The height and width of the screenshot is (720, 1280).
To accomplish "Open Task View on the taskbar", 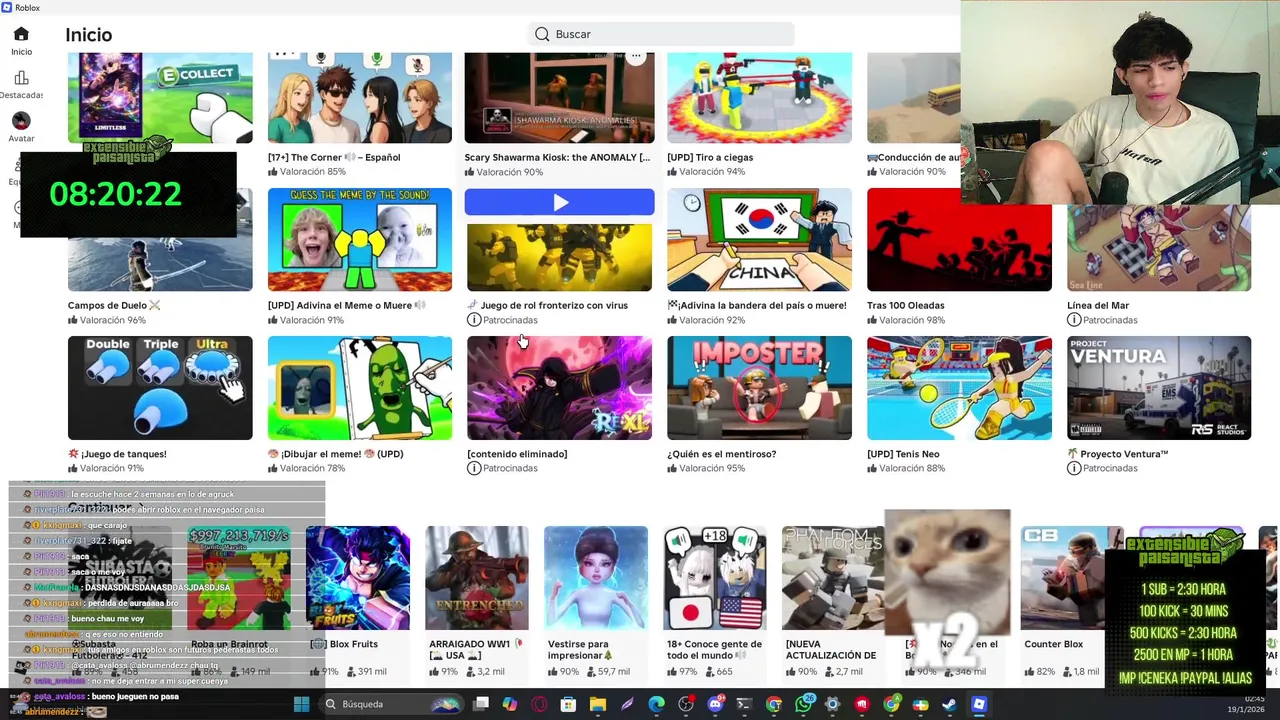I will click(x=481, y=704).
